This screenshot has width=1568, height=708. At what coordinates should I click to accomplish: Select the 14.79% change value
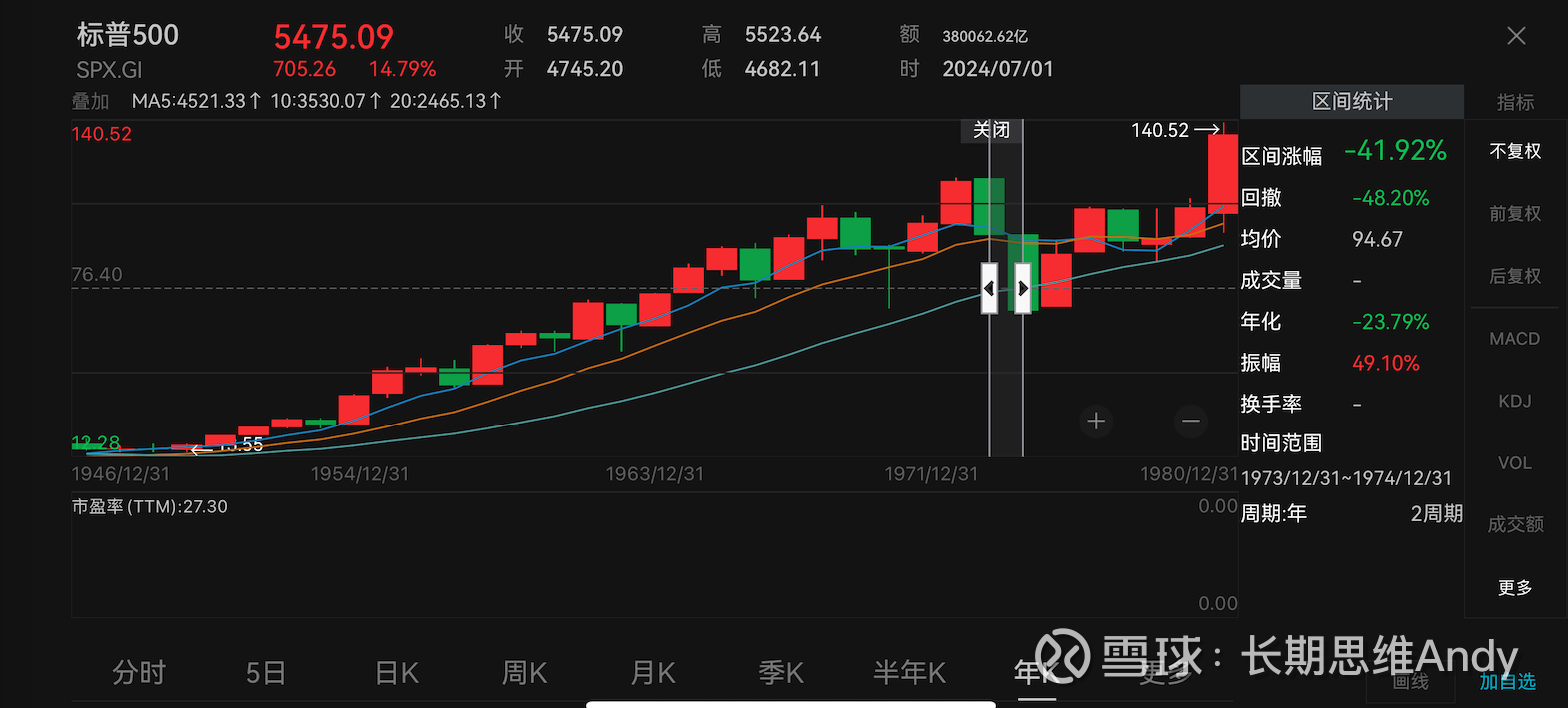[x=403, y=69]
